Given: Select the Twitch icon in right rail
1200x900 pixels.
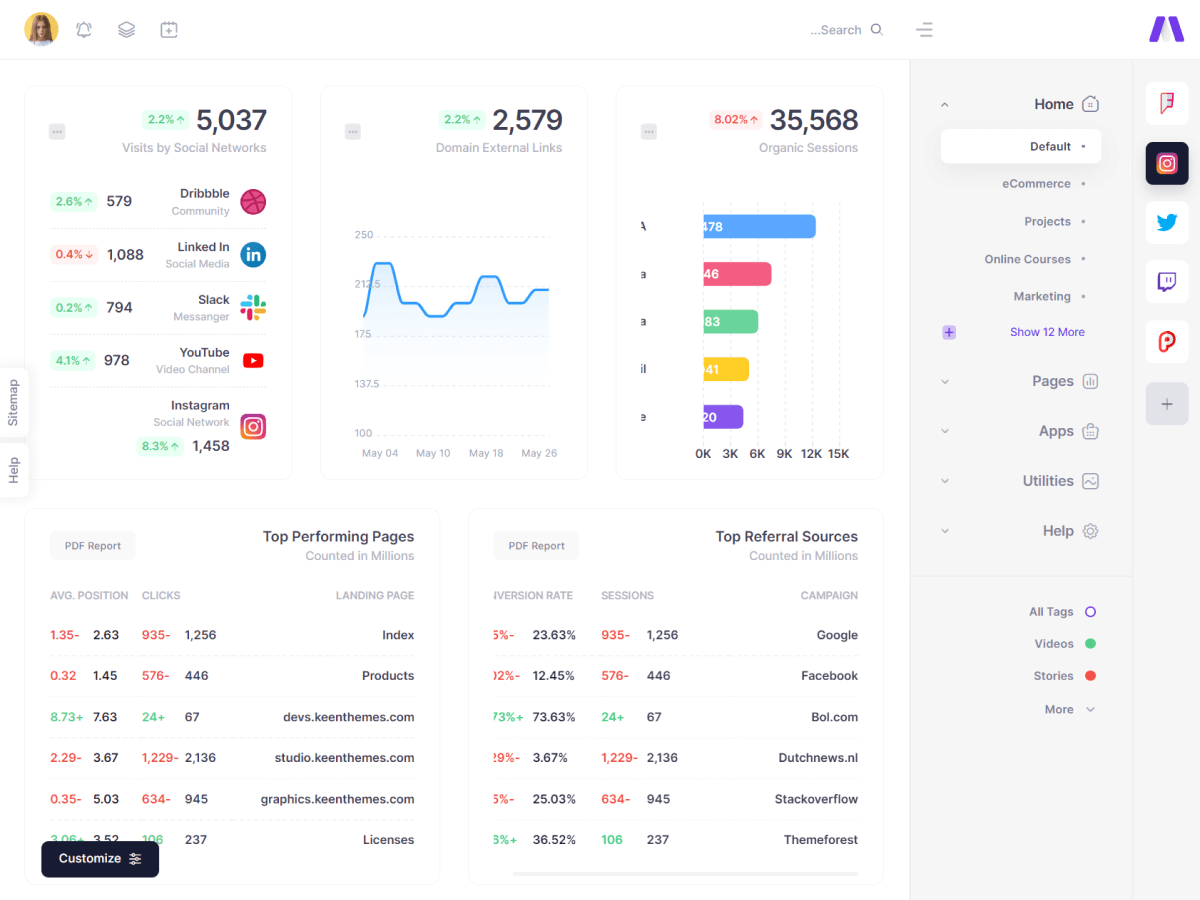Looking at the screenshot, I should [x=1167, y=282].
